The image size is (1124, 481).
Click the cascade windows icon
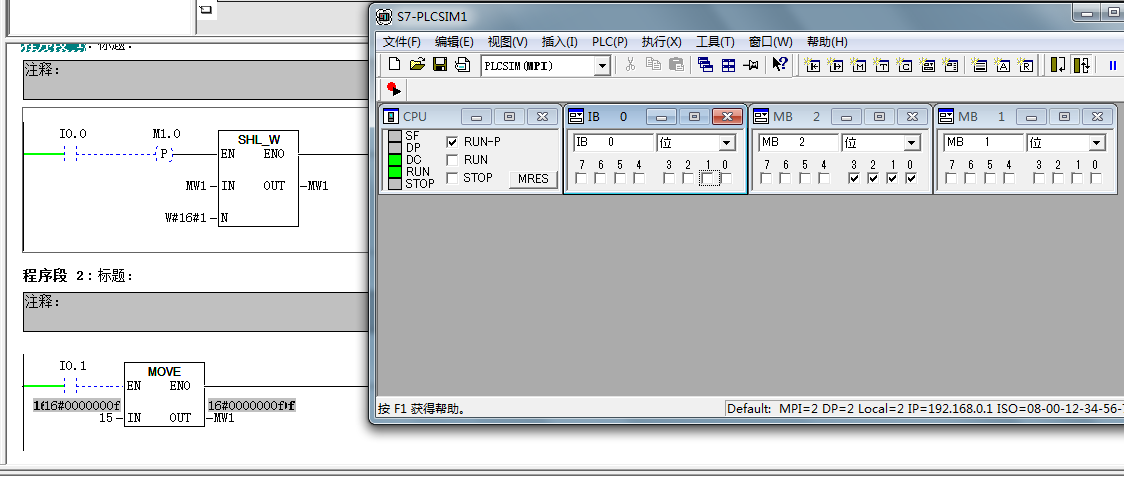[705, 65]
